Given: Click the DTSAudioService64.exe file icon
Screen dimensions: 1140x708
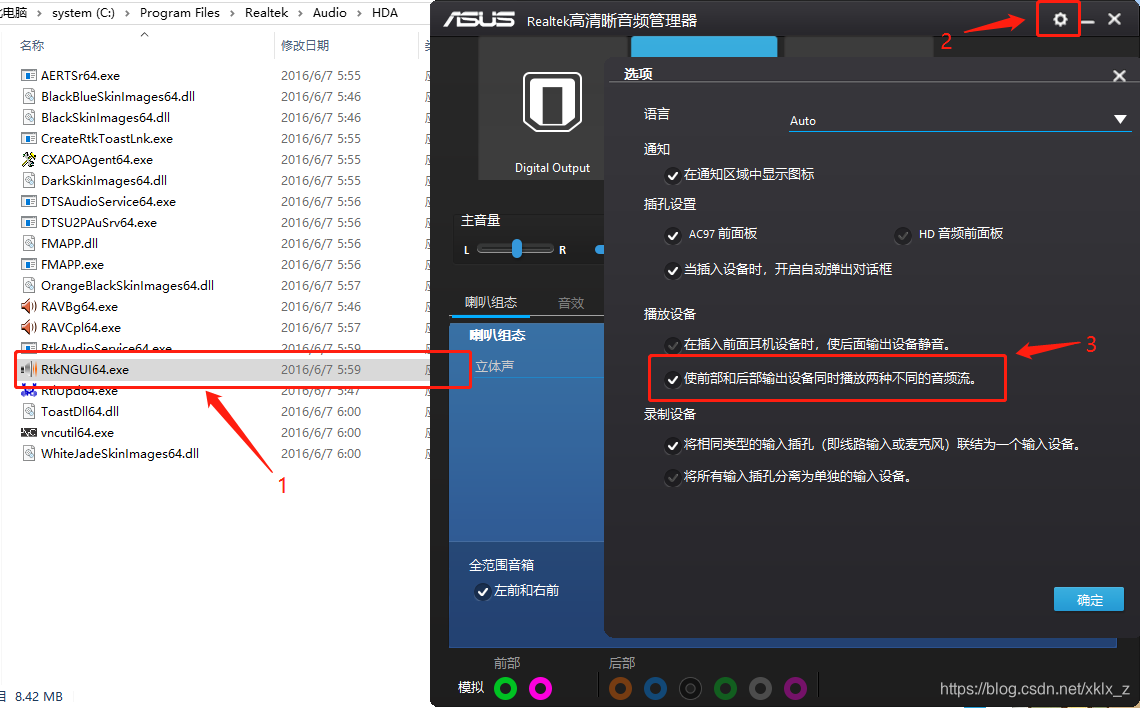Looking at the screenshot, I should point(29,201).
